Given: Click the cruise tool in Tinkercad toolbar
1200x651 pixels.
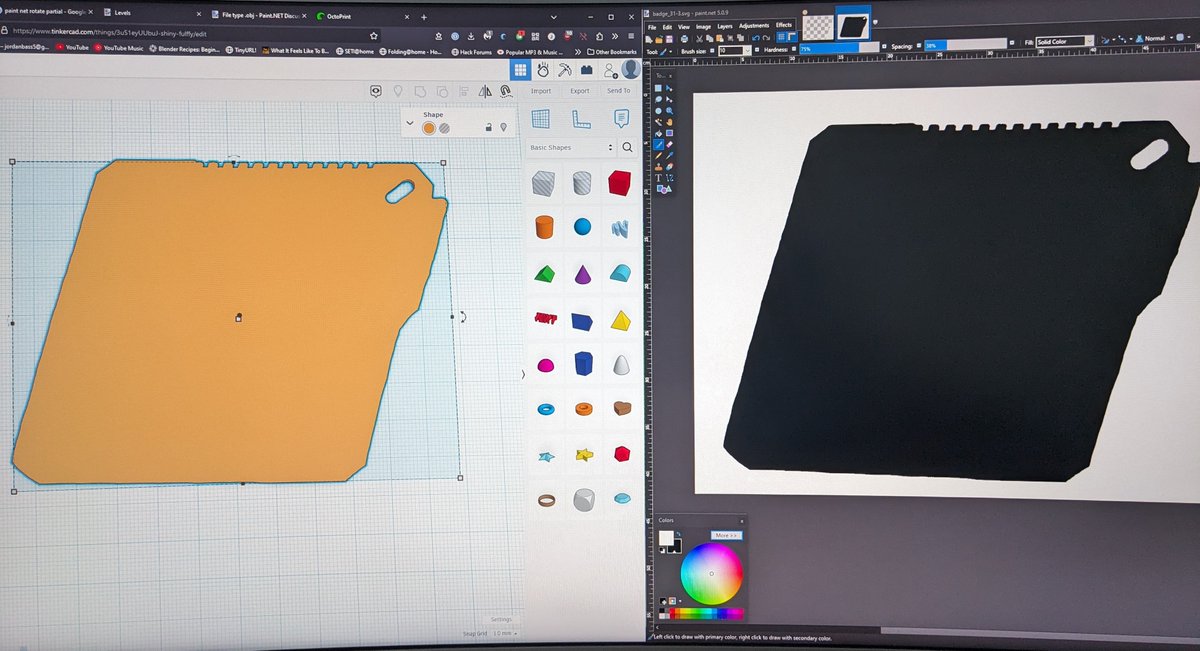Looking at the screenshot, I should tap(506, 91).
